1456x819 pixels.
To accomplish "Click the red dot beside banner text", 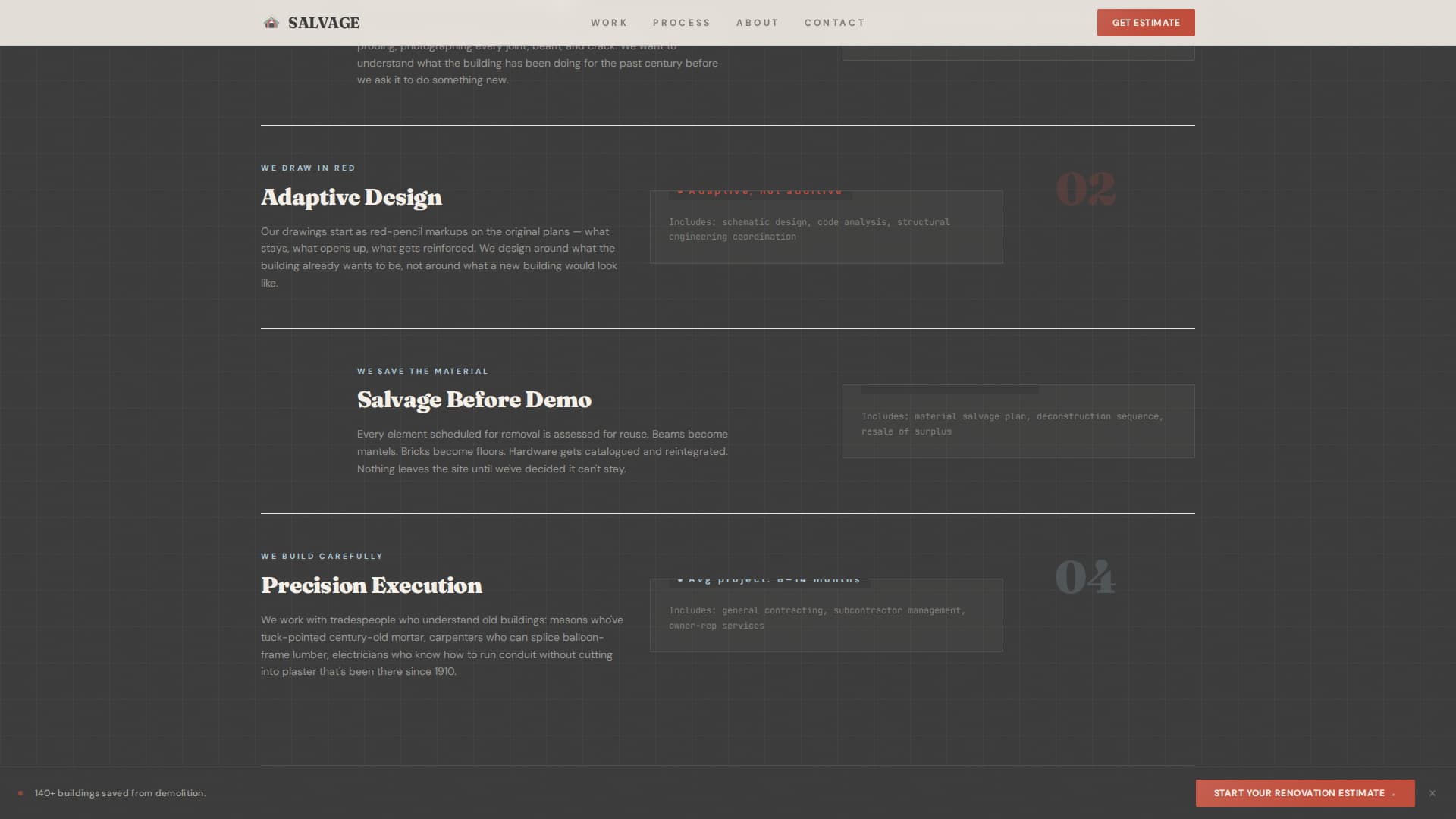I will point(20,793).
